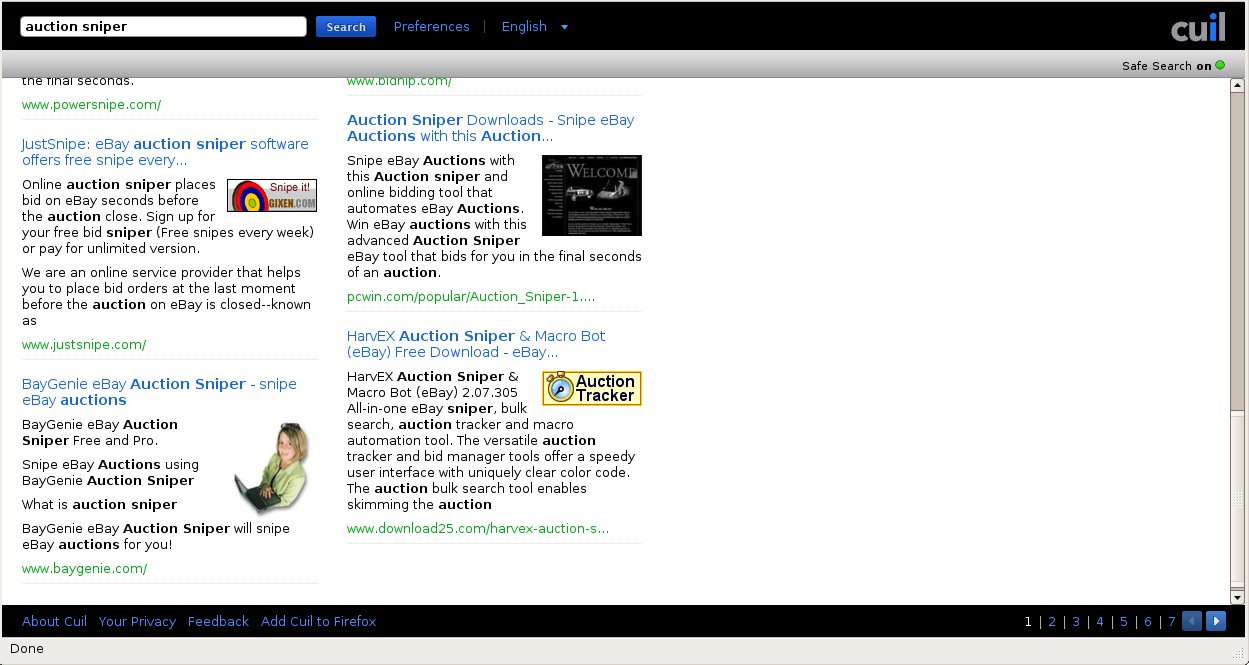
Task: Click the Search button
Action: coord(346,27)
